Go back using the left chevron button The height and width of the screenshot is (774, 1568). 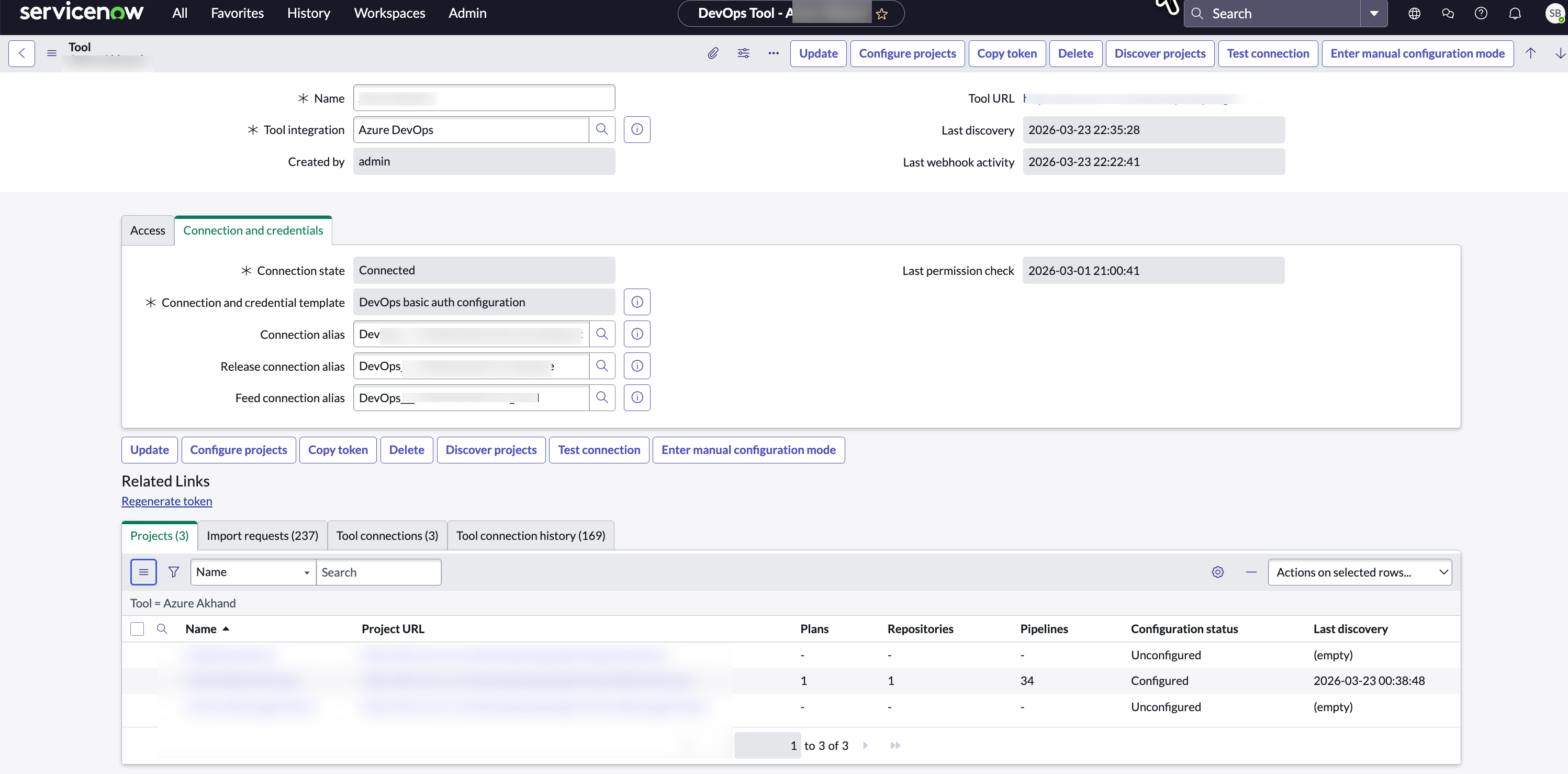22,53
